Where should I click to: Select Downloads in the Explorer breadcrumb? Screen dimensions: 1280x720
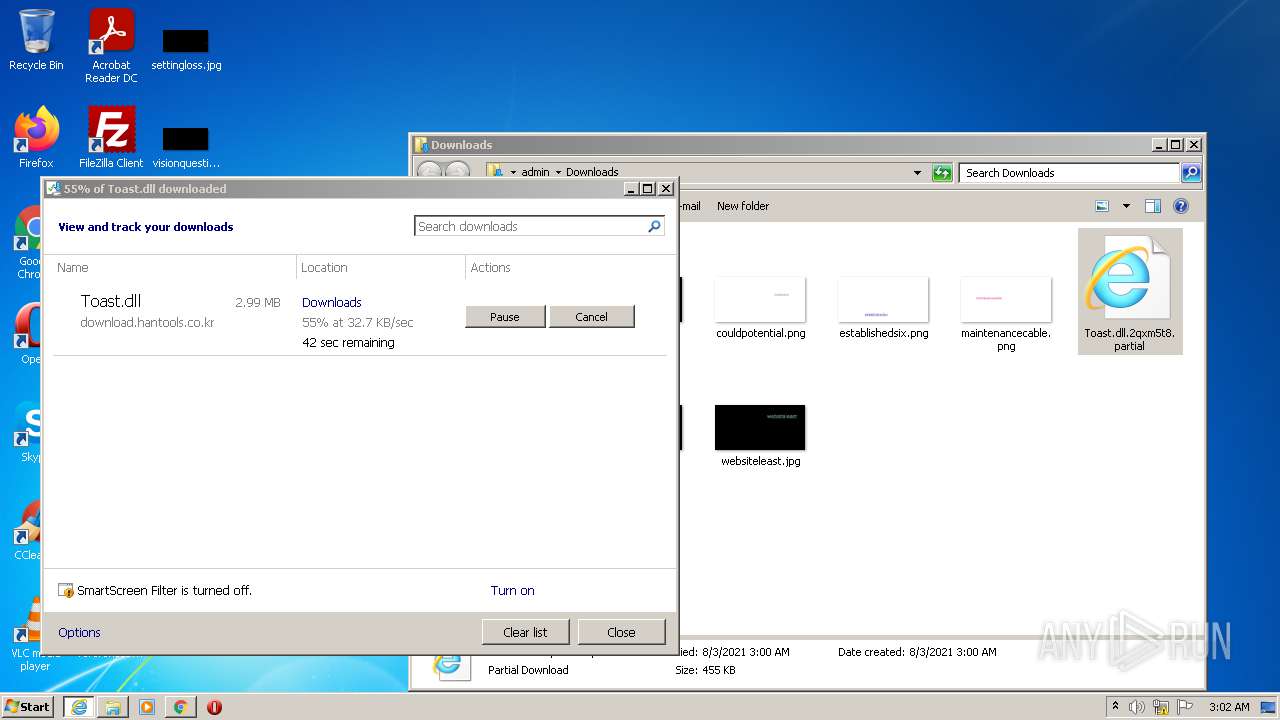(x=592, y=172)
